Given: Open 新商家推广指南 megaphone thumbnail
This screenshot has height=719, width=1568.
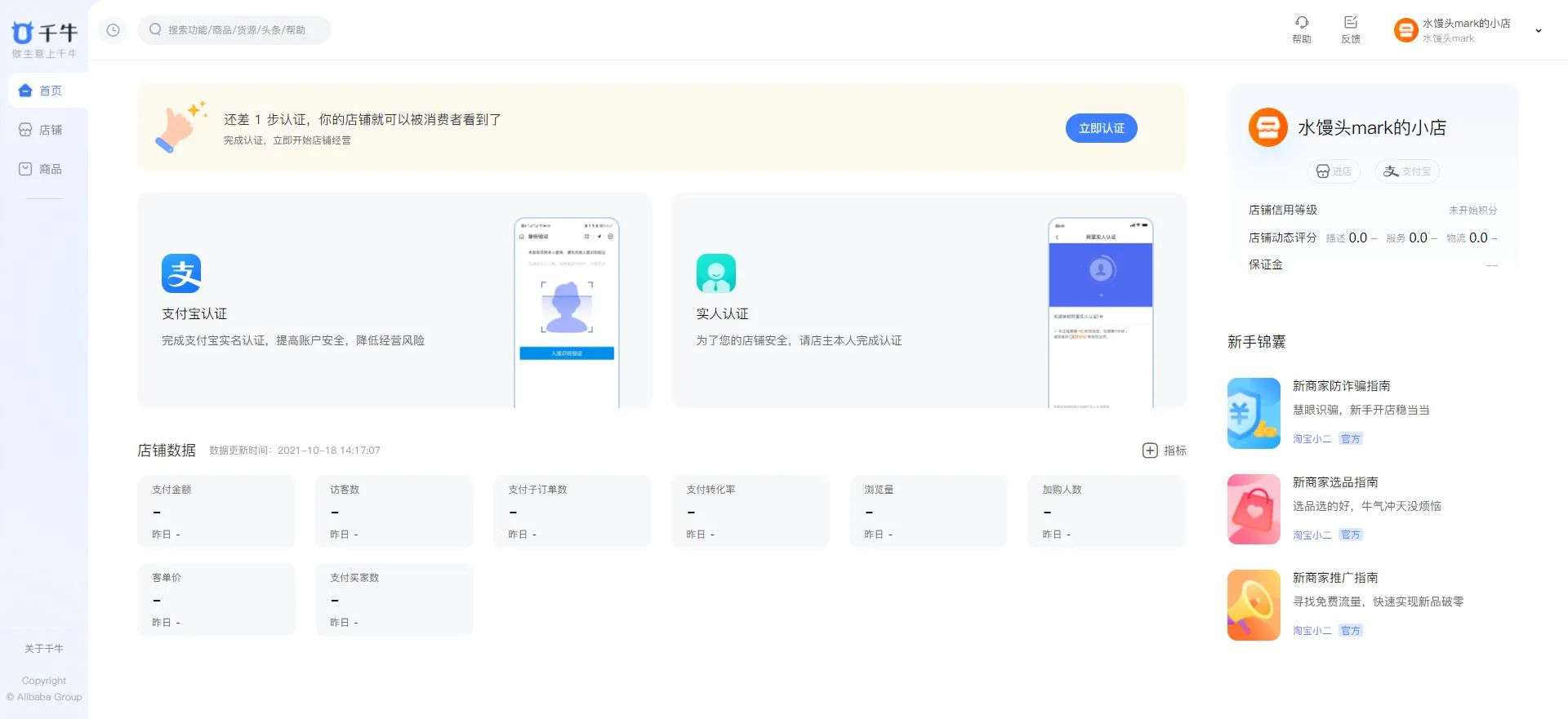Looking at the screenshot, I should pos(1254,605).
